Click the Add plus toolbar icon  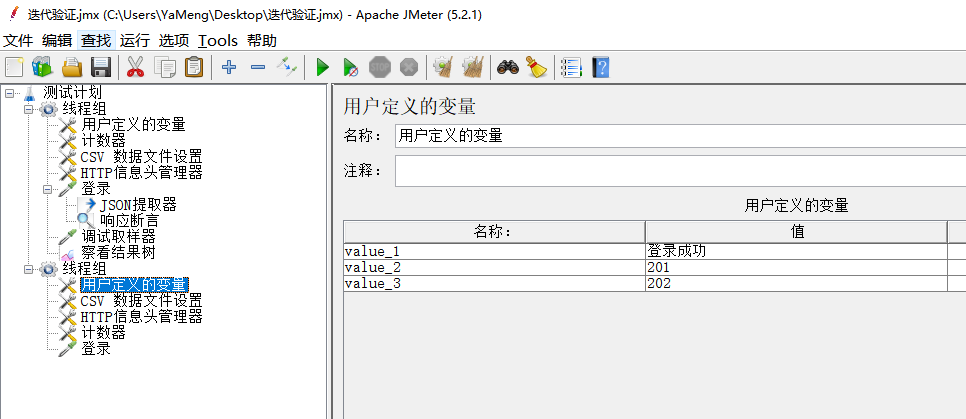pos(229,67)
